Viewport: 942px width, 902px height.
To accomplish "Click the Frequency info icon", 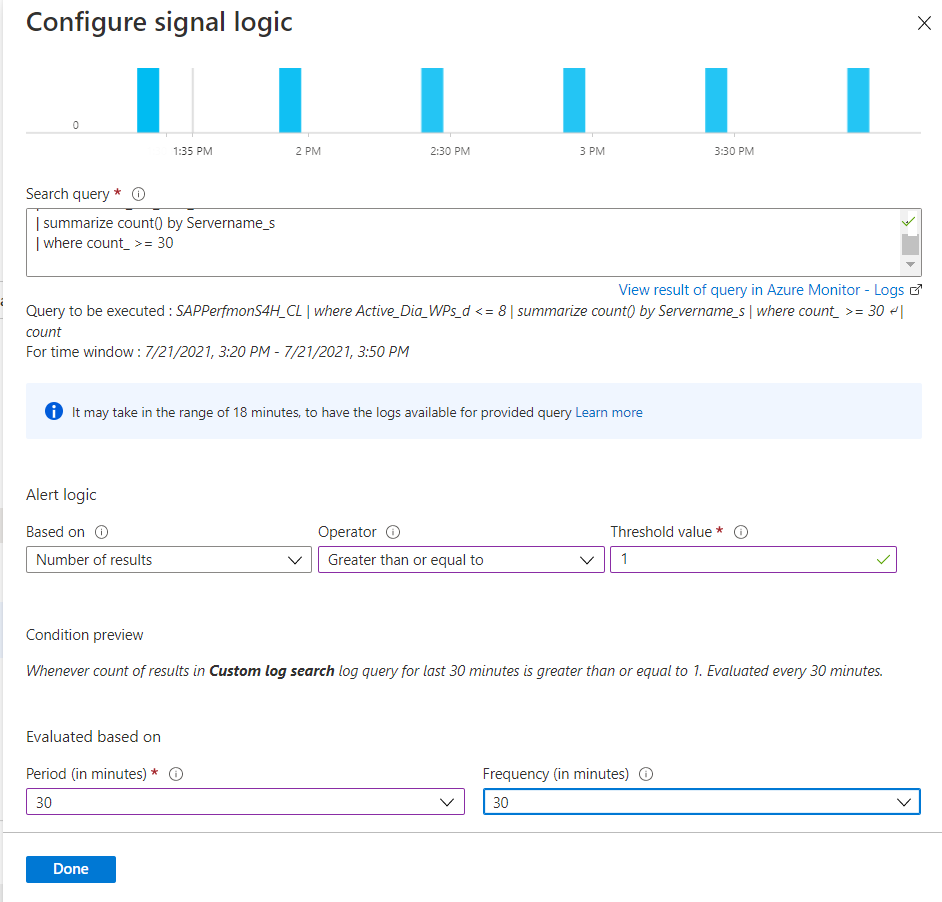I will click(x=646, y=774).
